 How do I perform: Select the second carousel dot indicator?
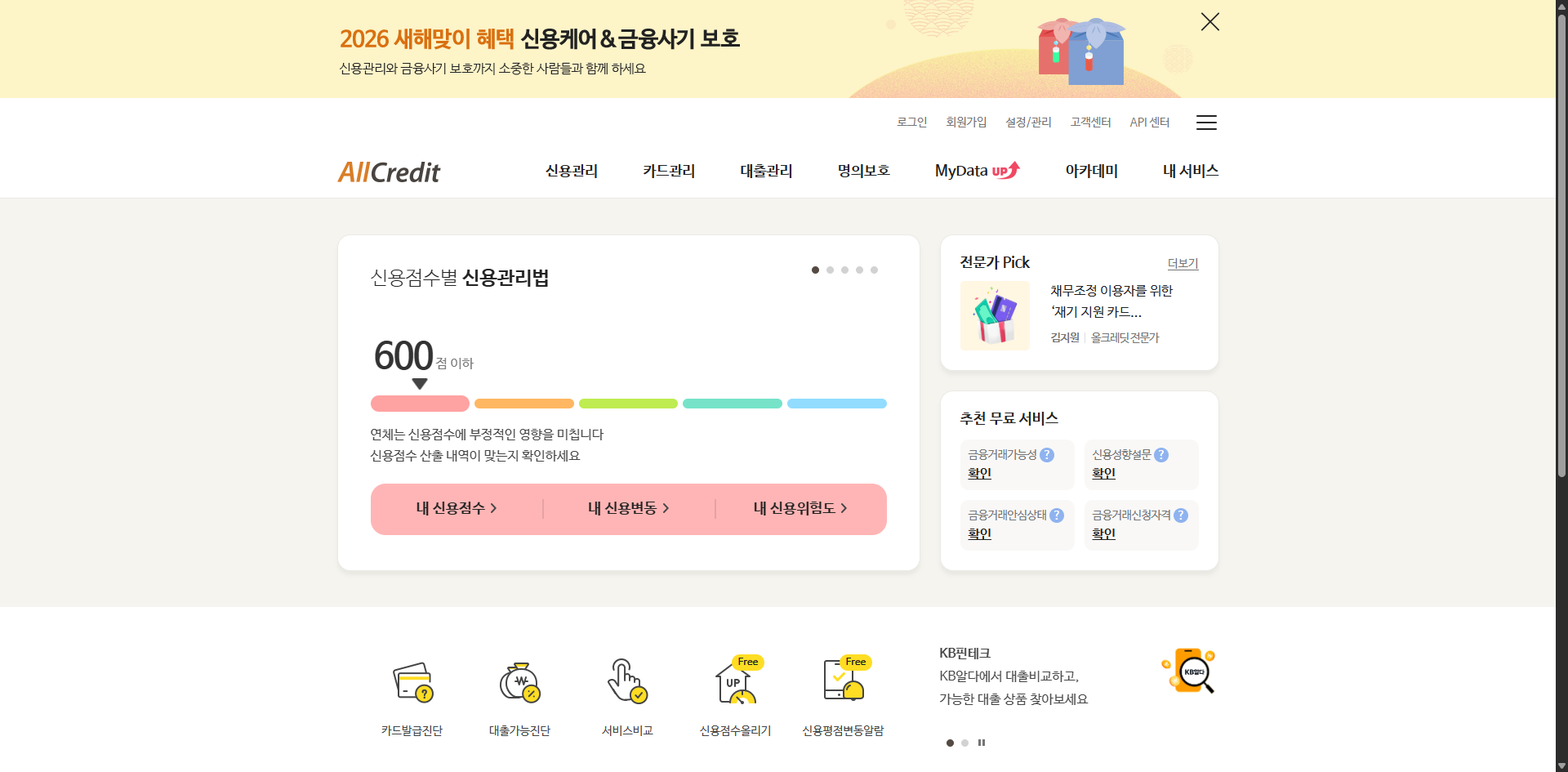[x=830, y=270]
